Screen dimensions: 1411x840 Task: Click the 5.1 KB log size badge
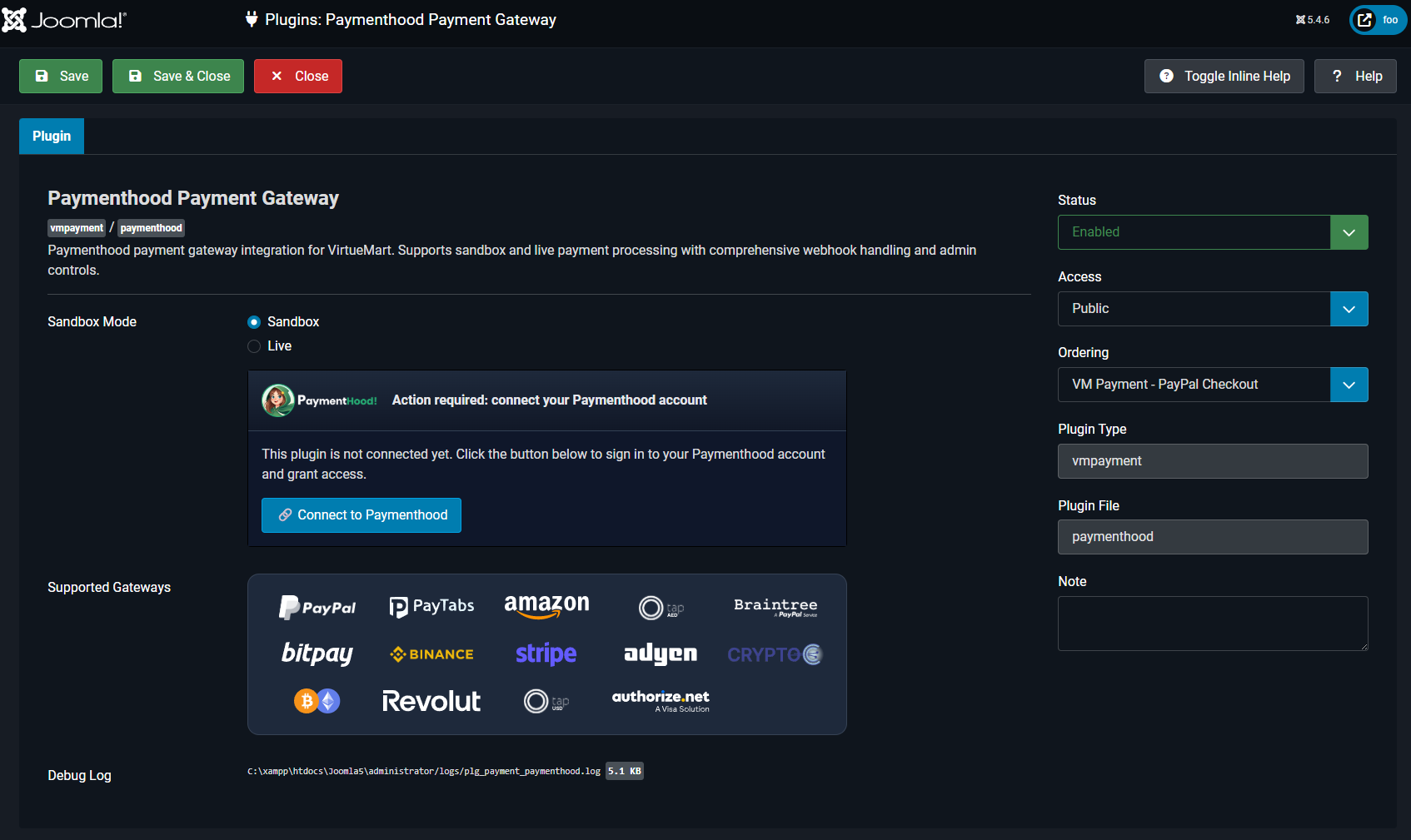click(625, 771)
